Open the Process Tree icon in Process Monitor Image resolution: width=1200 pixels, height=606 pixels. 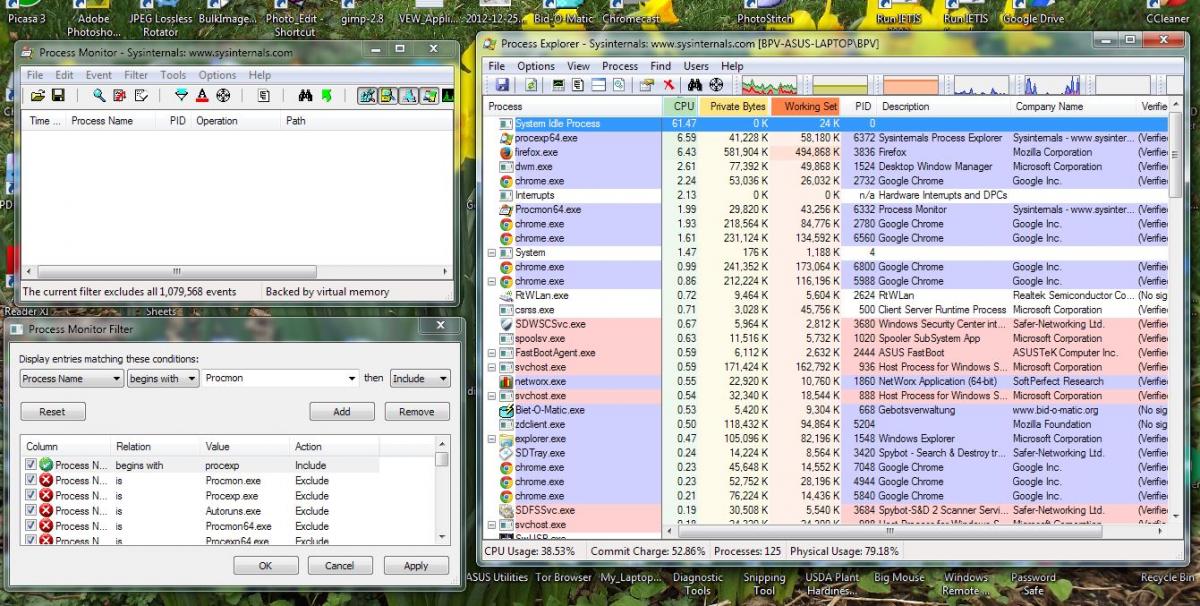pyautogui.click(x=264, y=96)
